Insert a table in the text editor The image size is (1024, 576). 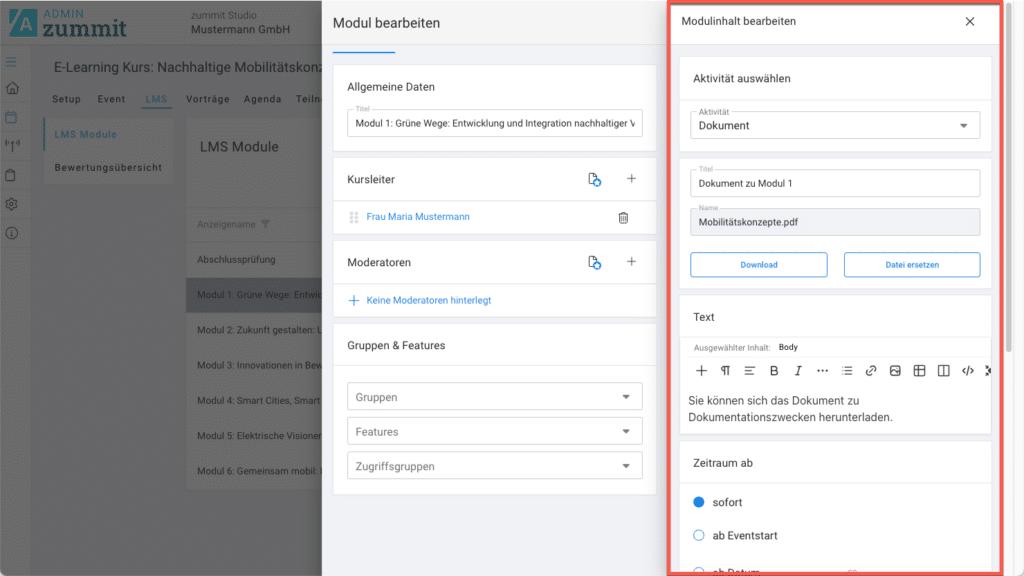click(919, 371)
